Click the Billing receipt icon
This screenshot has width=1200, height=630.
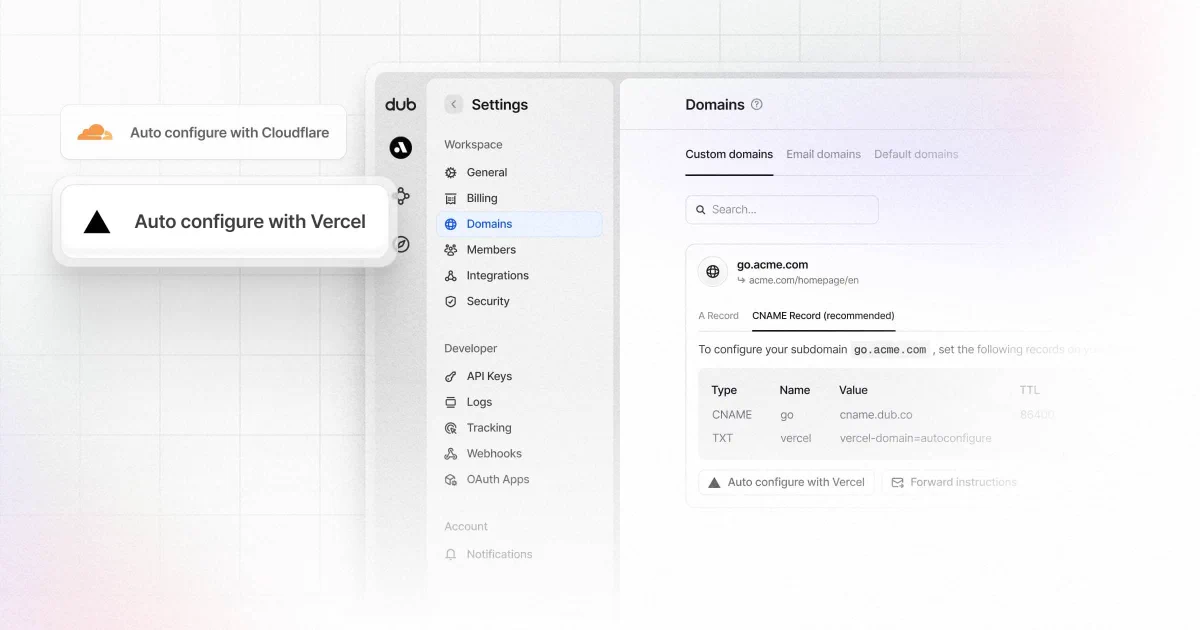pyautogui.click(x=451, y=199)
